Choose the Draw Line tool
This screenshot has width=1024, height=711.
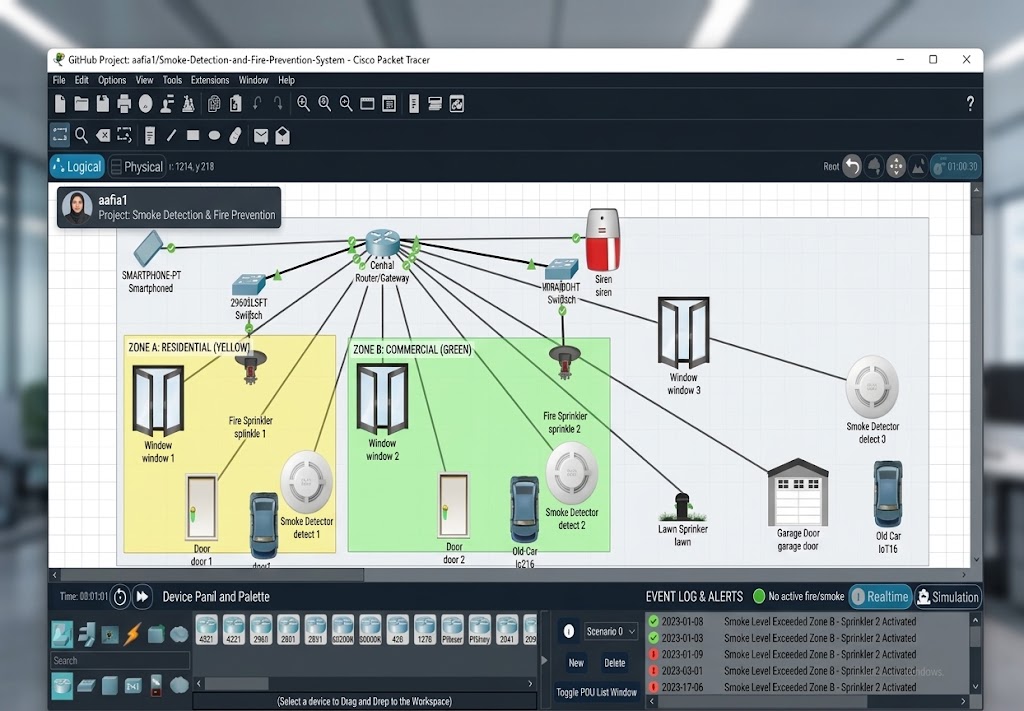coord(171,135)
